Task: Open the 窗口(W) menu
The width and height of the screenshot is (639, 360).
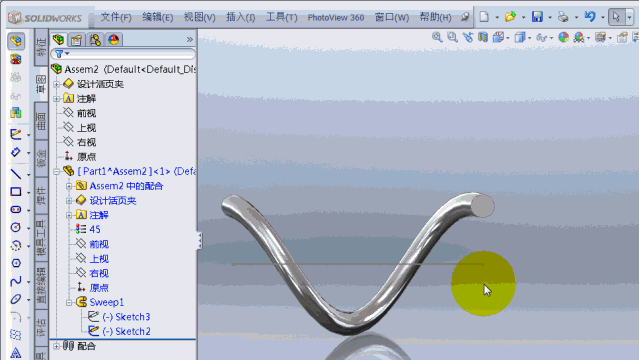Action: point(392,18)
